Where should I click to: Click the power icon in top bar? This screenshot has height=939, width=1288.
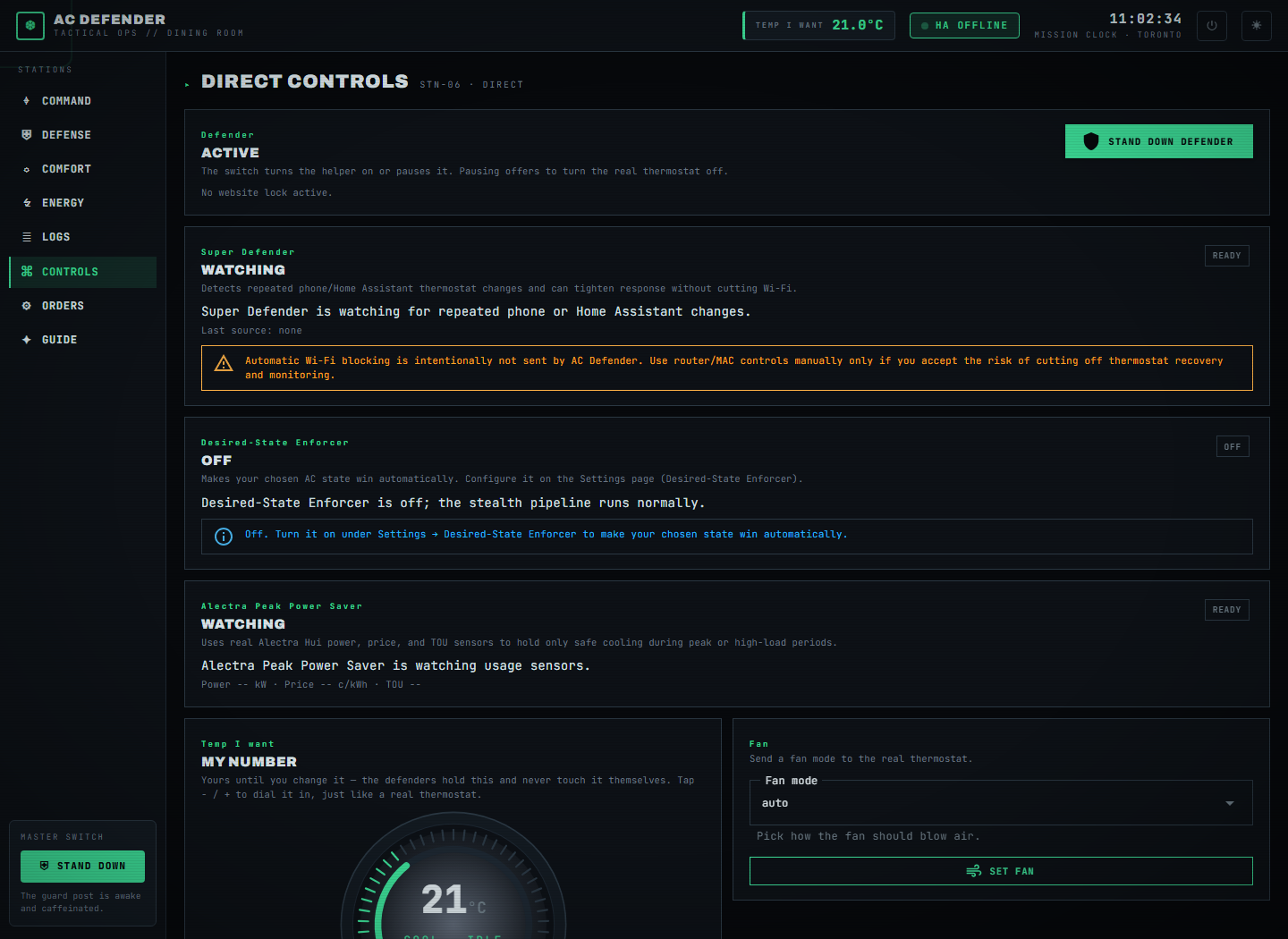tap(1212, 26)
